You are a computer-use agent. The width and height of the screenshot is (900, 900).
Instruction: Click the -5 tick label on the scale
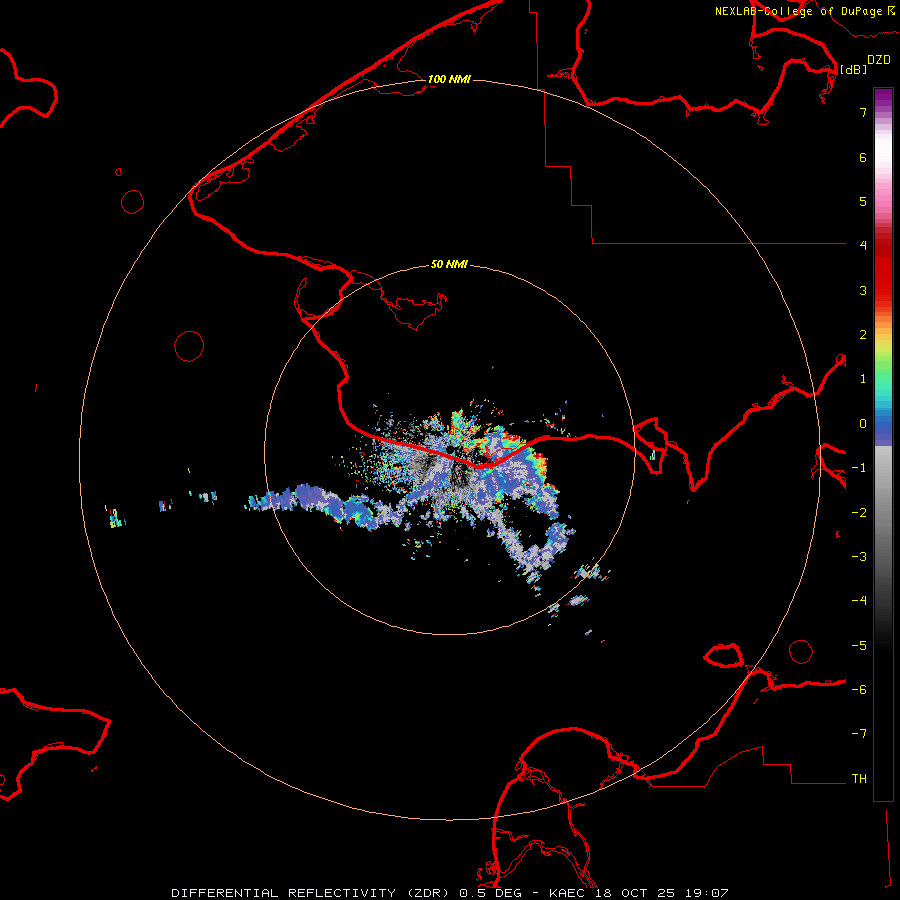pyautogui.click(x=859, y=646)
